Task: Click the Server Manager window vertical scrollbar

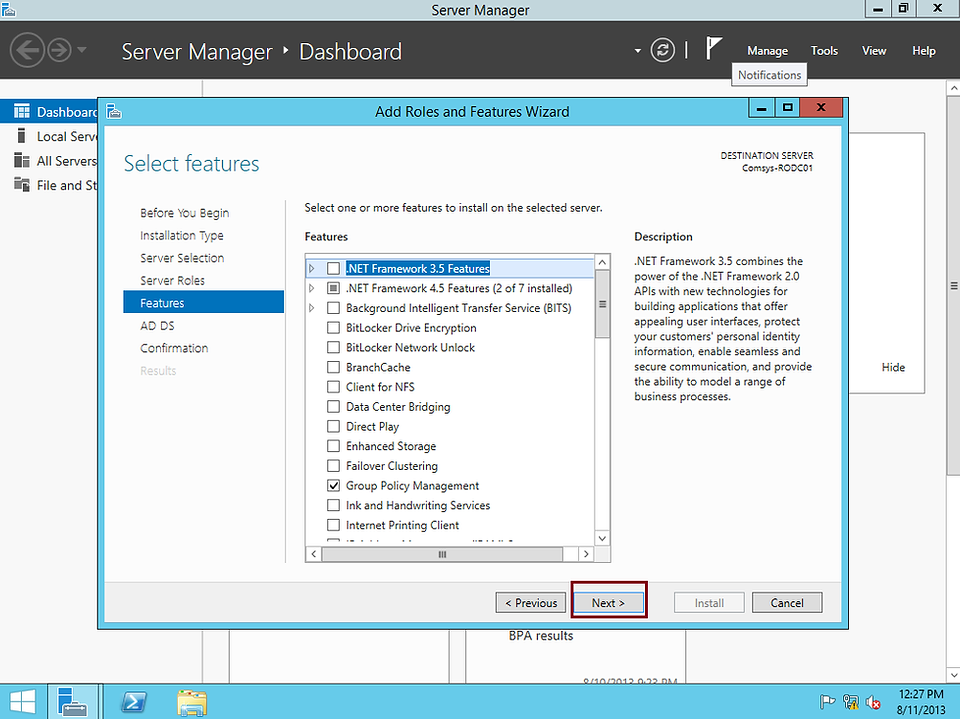Action: (953, 285)
